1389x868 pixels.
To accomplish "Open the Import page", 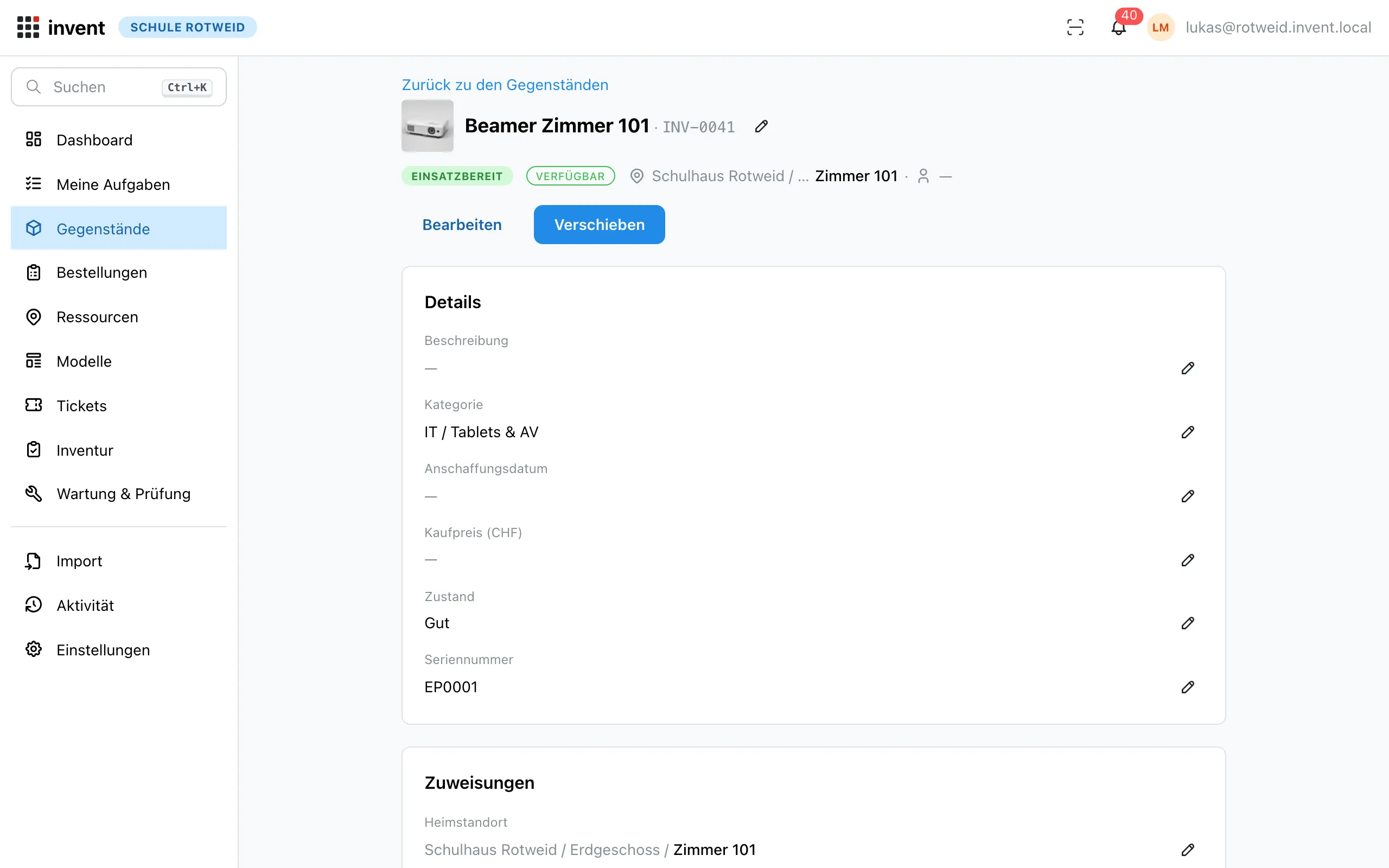I will click(x=119, y=561).
